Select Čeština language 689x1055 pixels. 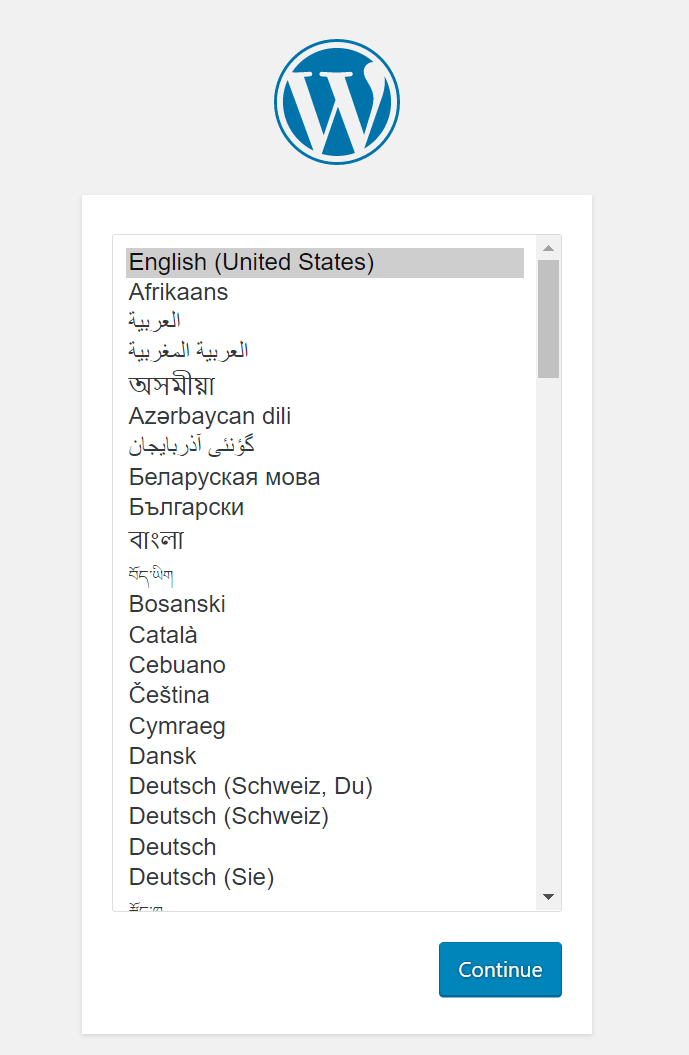325,695
